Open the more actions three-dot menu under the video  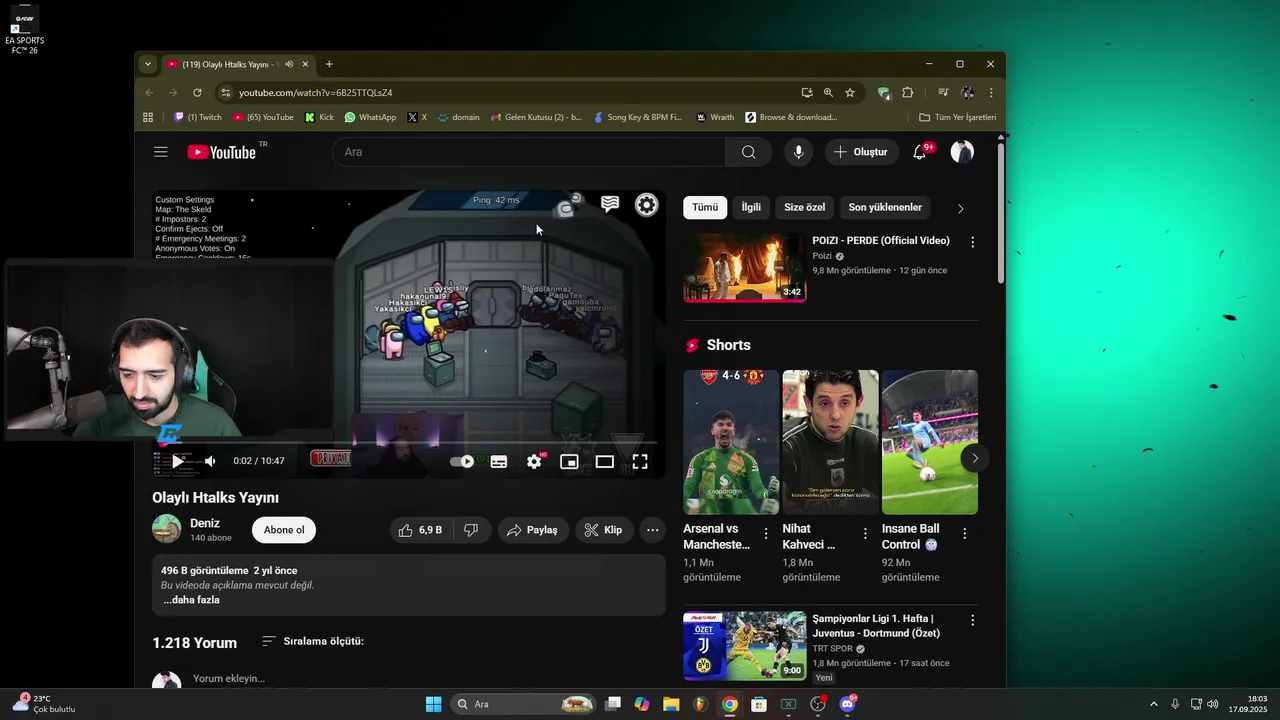pos(652,530)
